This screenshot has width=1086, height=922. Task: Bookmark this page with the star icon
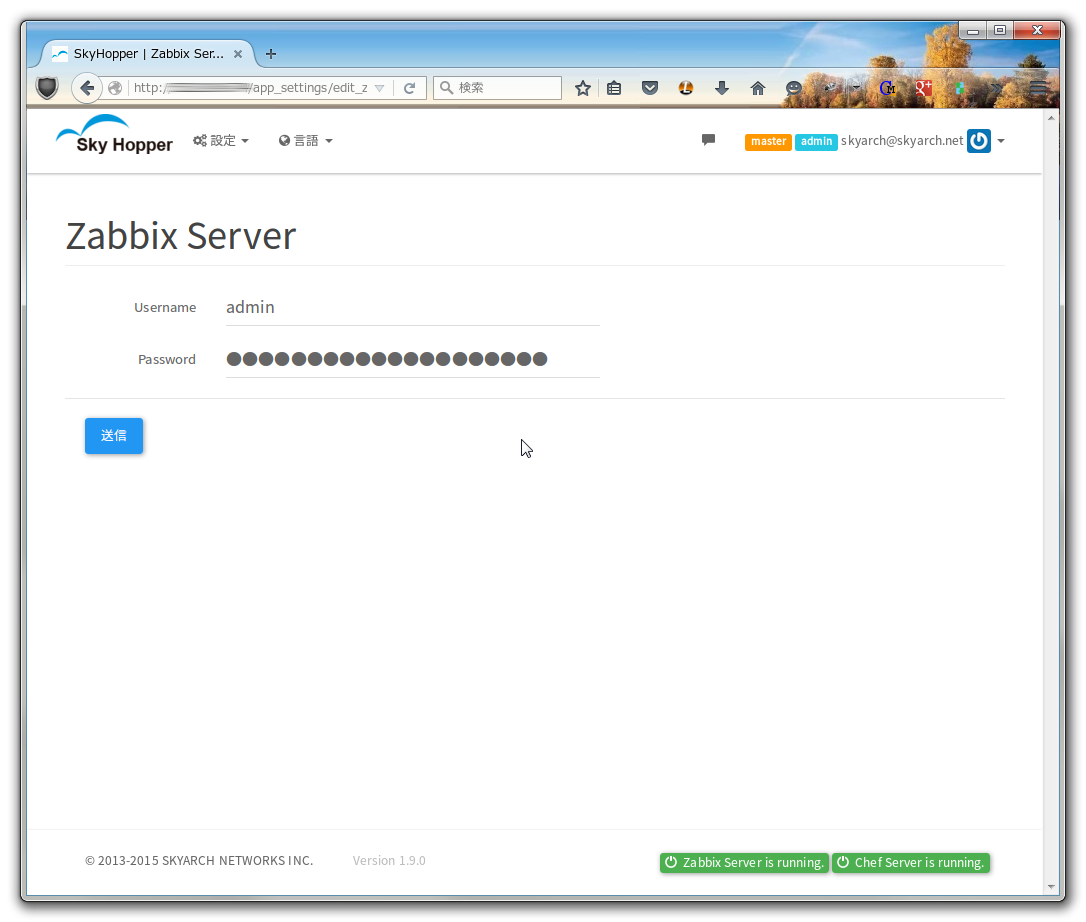[x=582, y=88]
